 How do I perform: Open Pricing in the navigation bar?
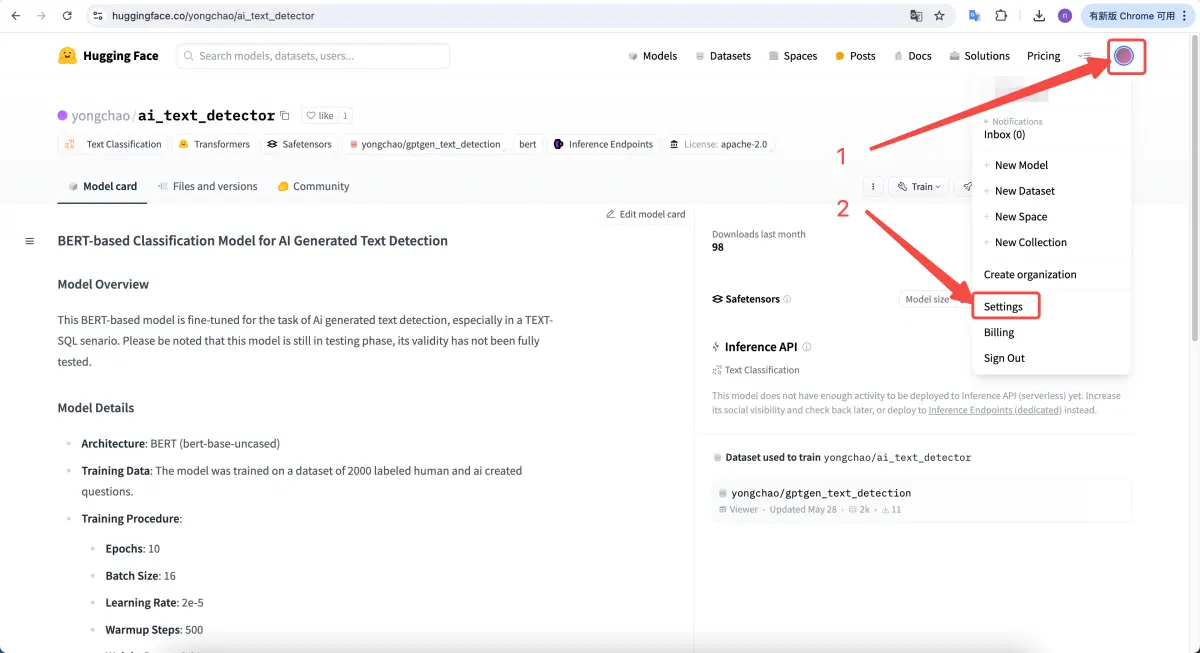click(1043, 56)
